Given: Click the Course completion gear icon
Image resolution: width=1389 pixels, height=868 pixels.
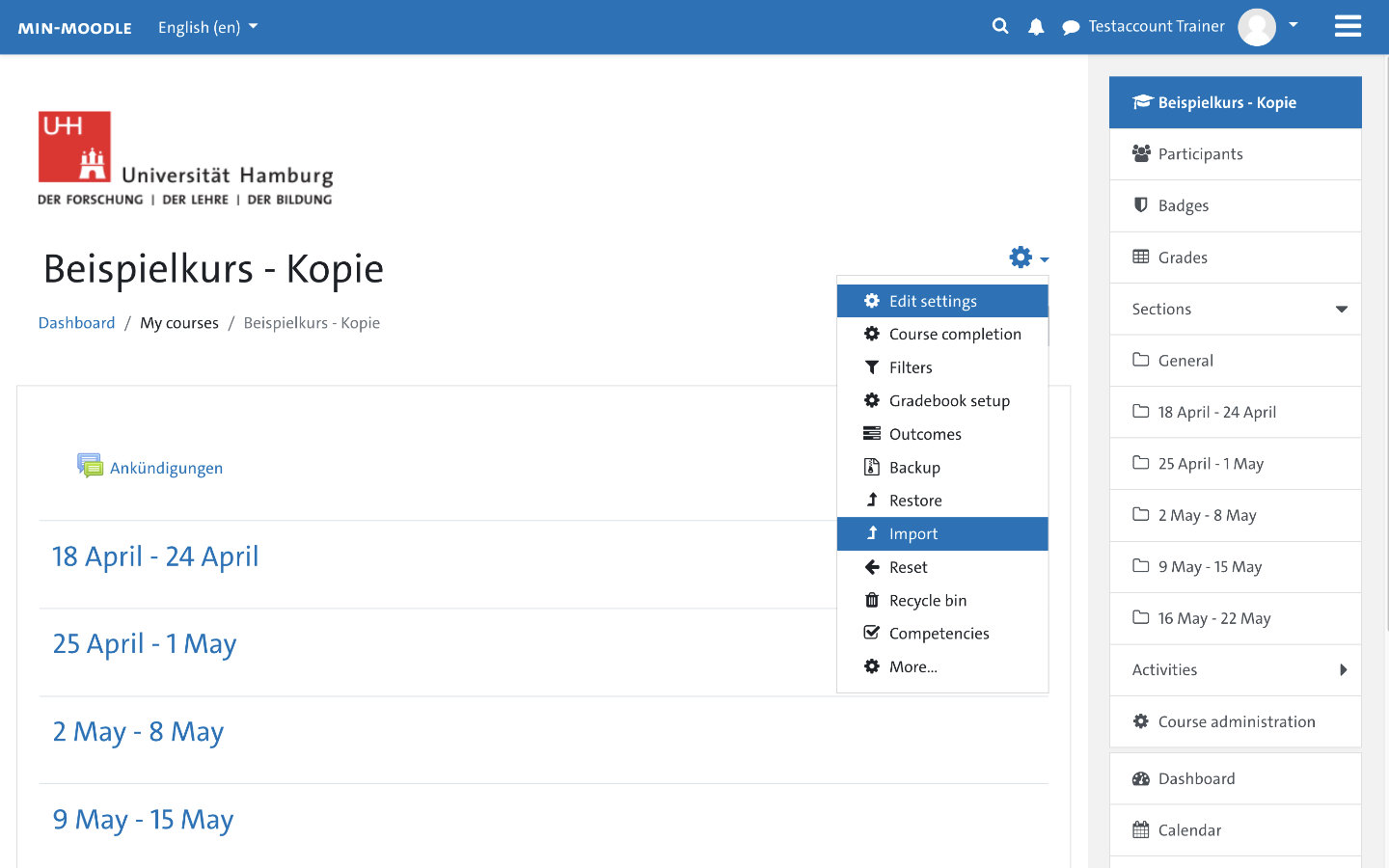Looking at the screenshot, I should 872,334.
